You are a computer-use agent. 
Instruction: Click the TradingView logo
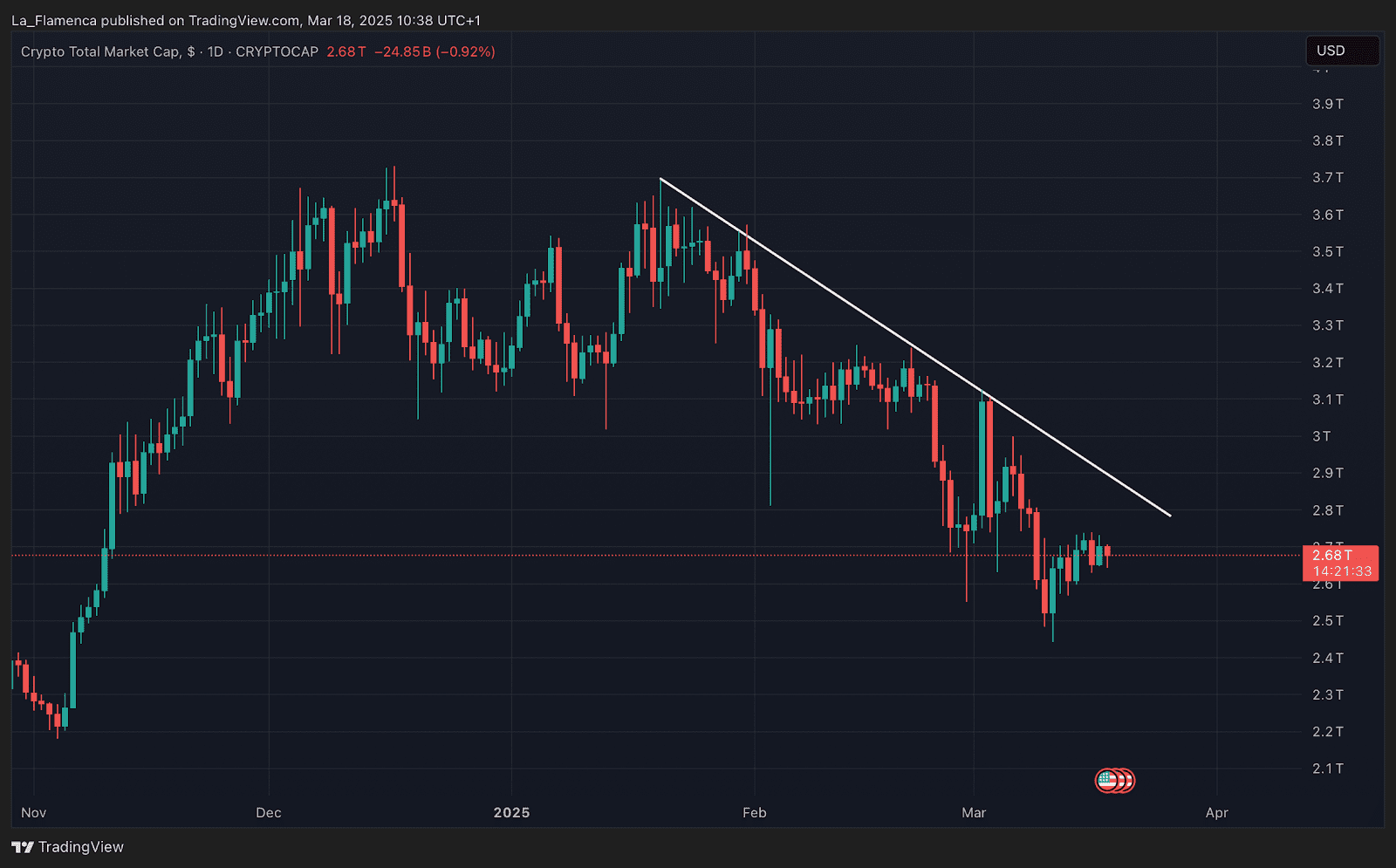pos(68,847)
